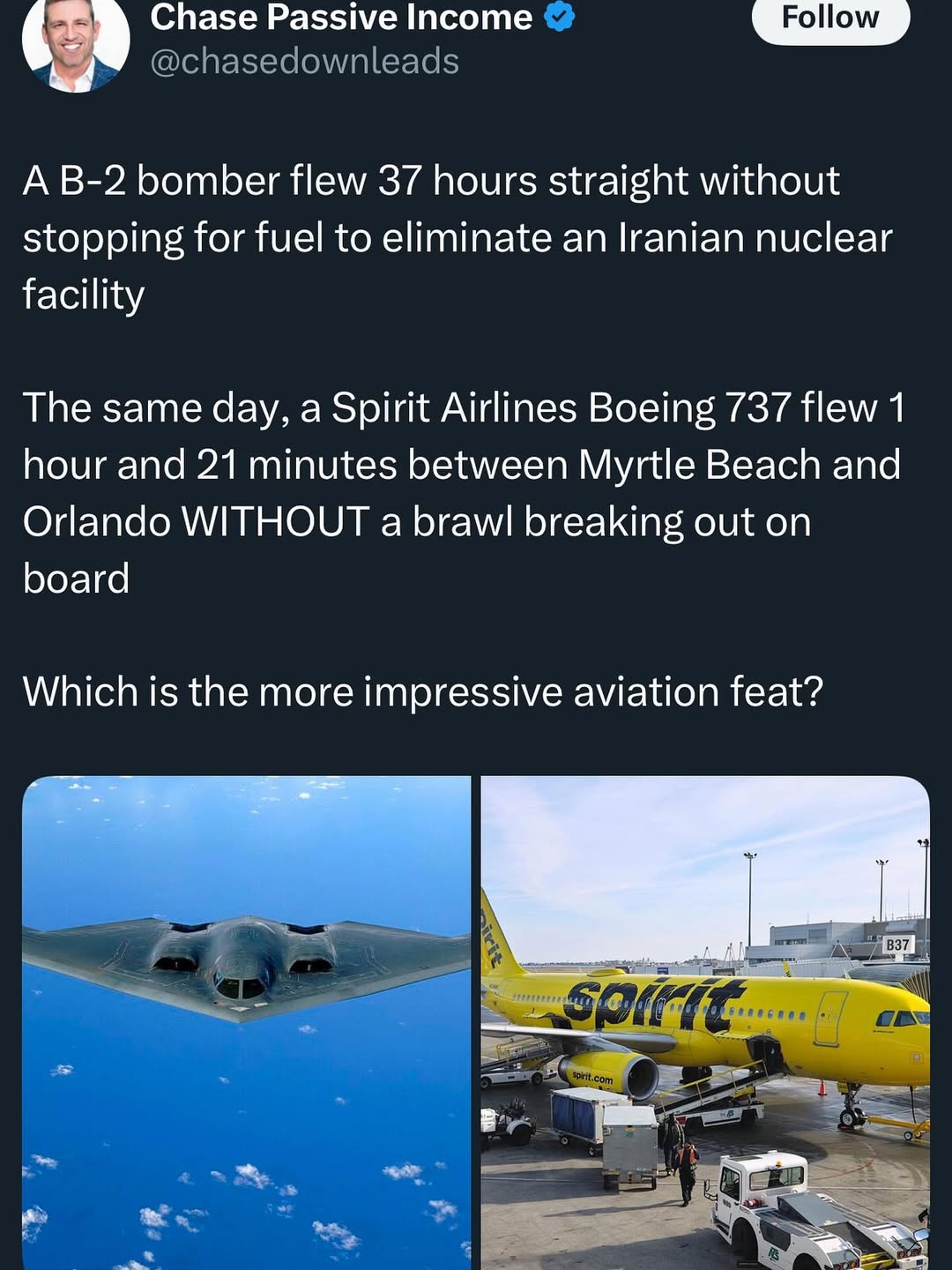The image size is (952, 1270).
Task: Click the spirit.com text on the engine
Action: coord(591,1078)
